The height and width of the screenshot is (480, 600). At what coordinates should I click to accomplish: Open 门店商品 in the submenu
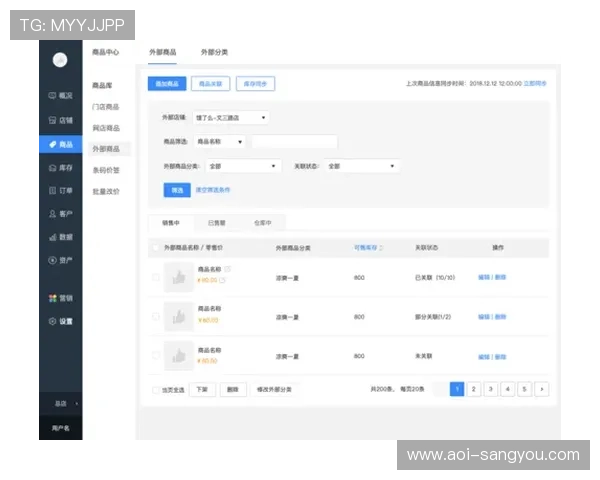point(106,107)
